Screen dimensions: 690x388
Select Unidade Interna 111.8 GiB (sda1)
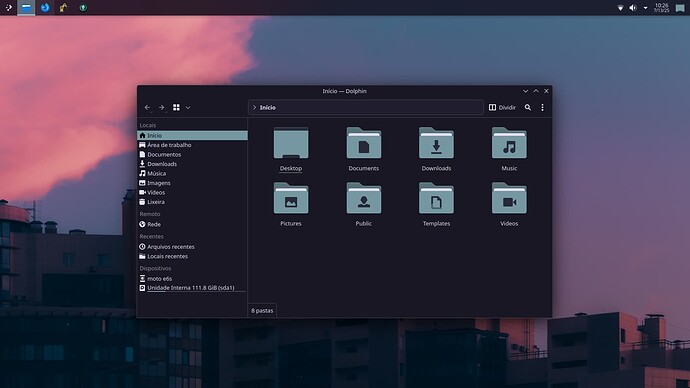(x=192, y=288)
